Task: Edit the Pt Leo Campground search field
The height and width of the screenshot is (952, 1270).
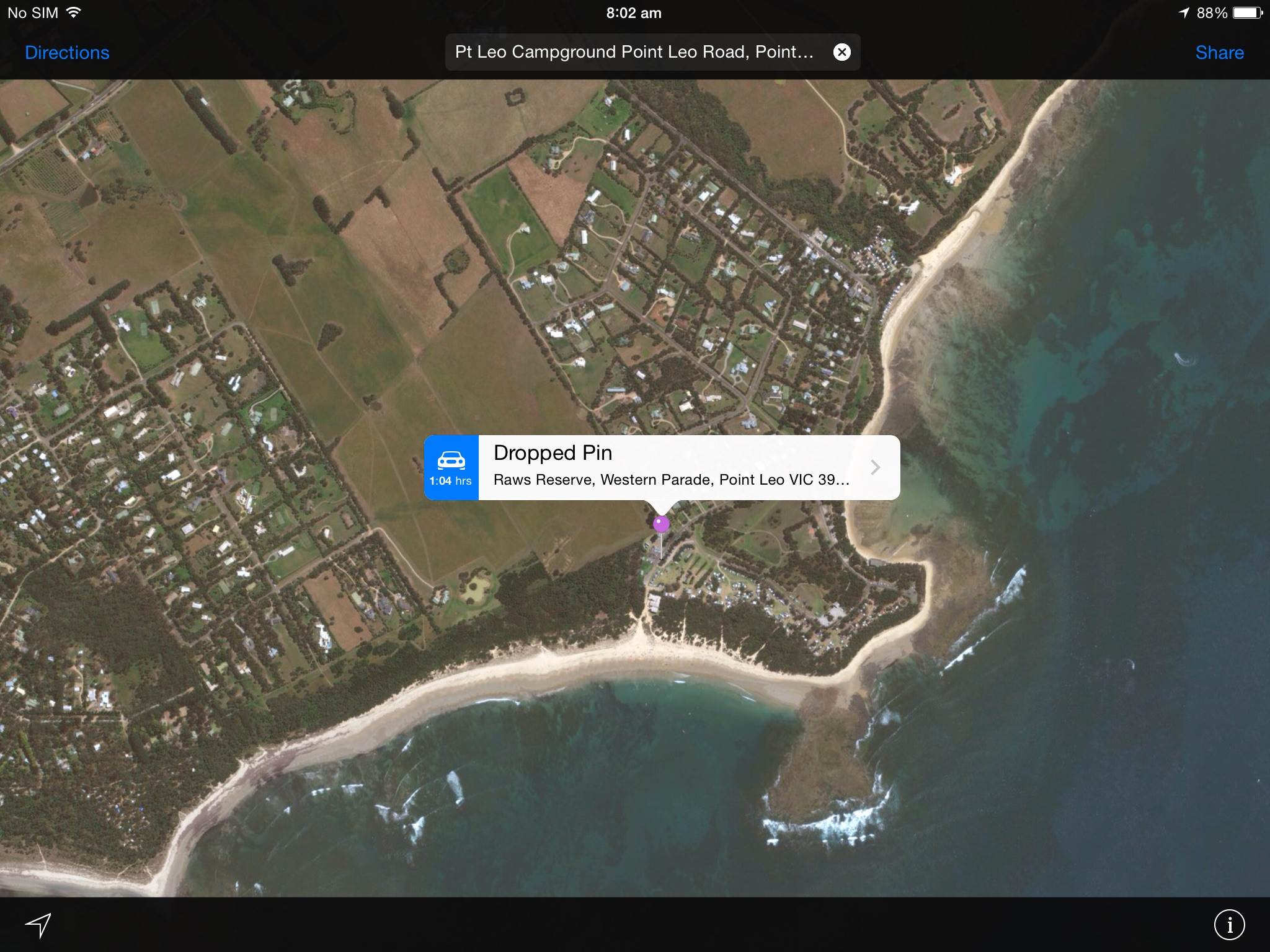Action: pos(634,52)
